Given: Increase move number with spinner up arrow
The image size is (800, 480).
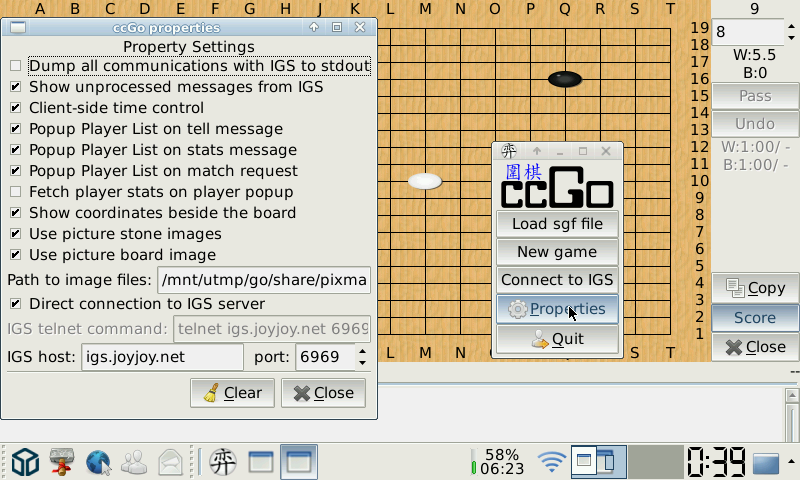Looking at the screenshot, I should click(x=791, y=26).
